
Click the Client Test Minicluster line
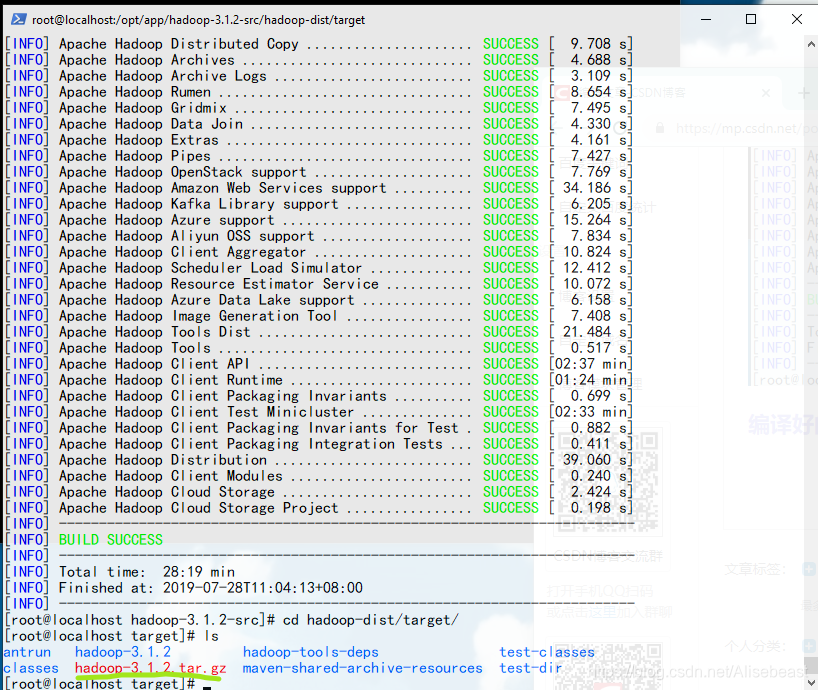(318, 412)
